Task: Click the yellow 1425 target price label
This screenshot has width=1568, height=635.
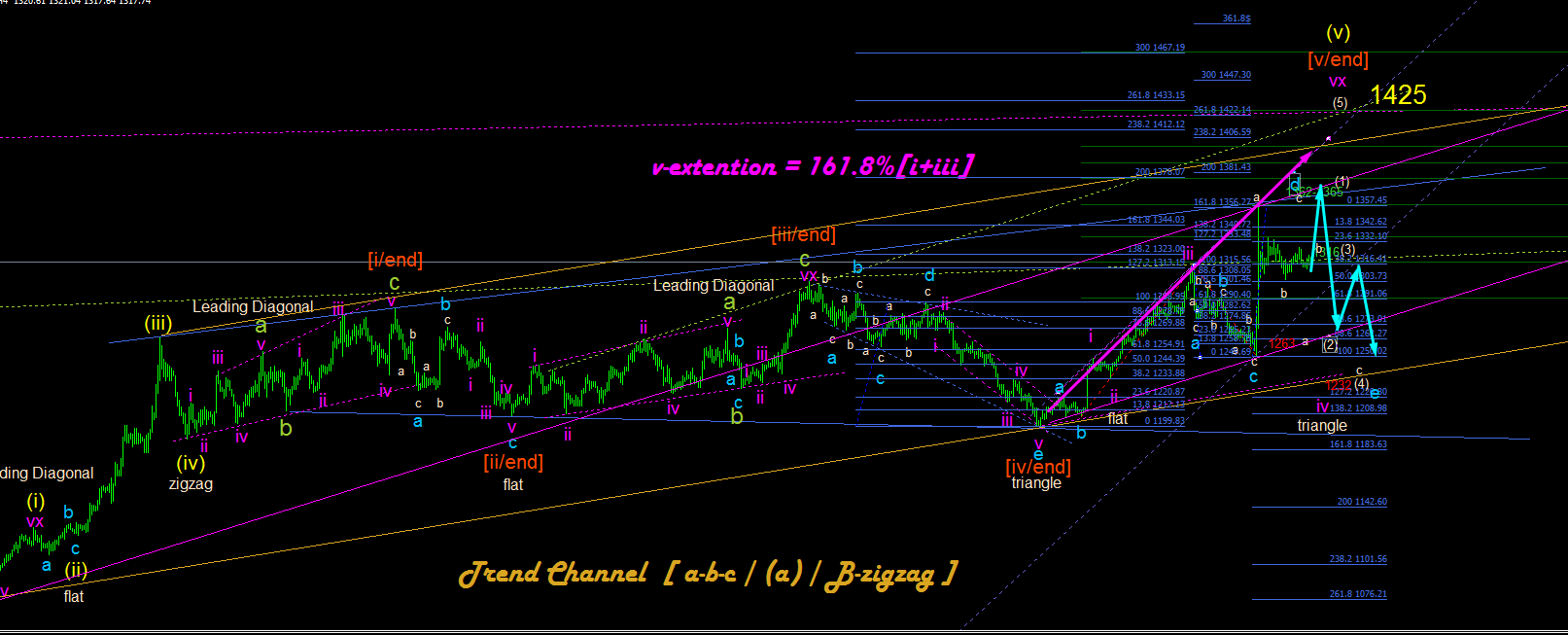Action: click(x=1398, y=95)
